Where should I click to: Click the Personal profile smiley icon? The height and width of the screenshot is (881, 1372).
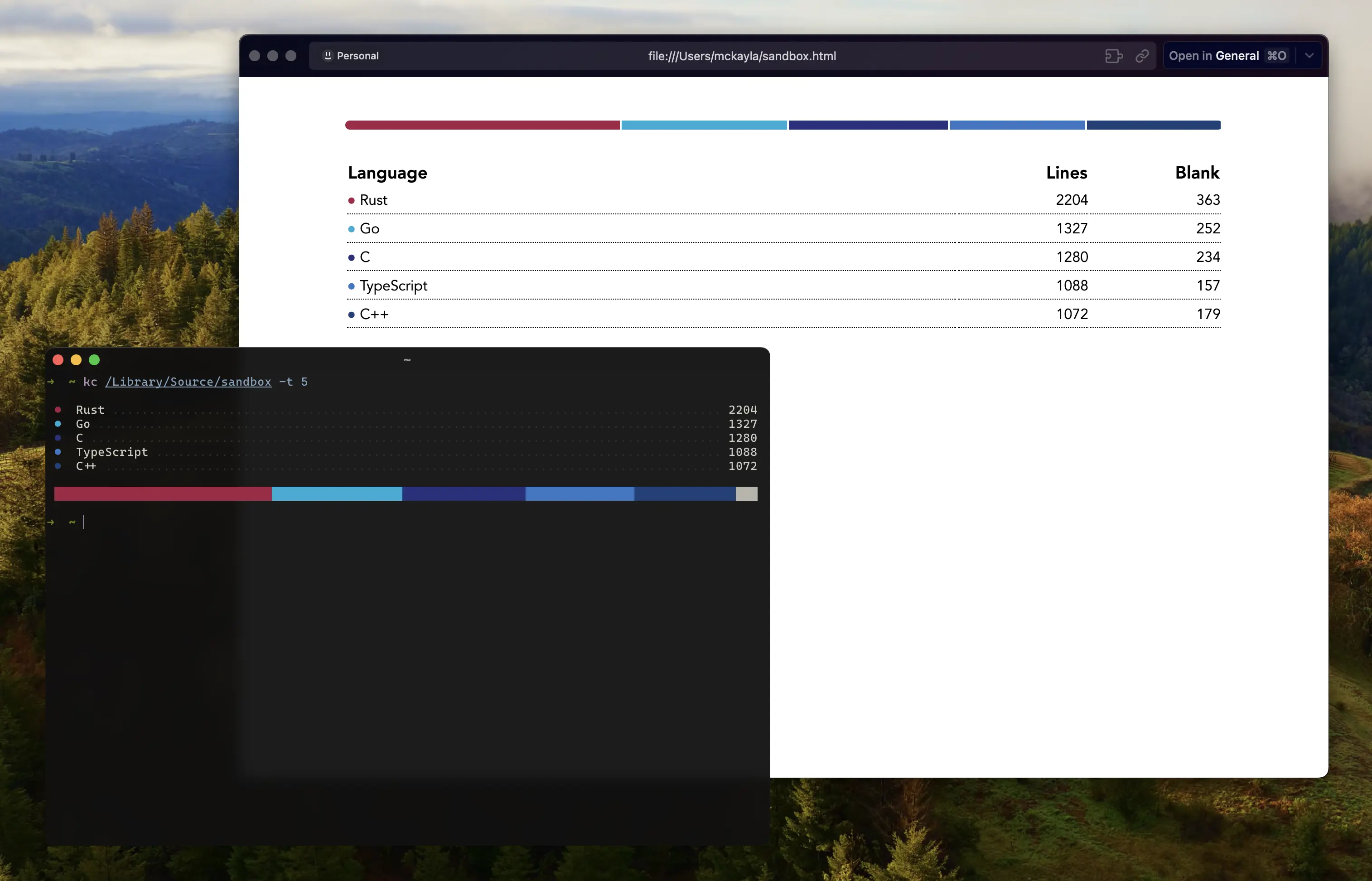coord(328,55)
